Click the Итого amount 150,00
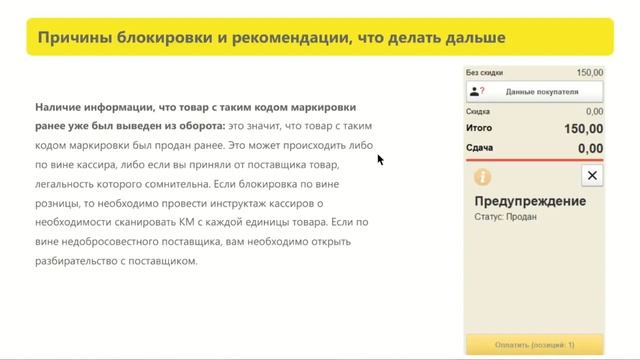 point(583,129)
